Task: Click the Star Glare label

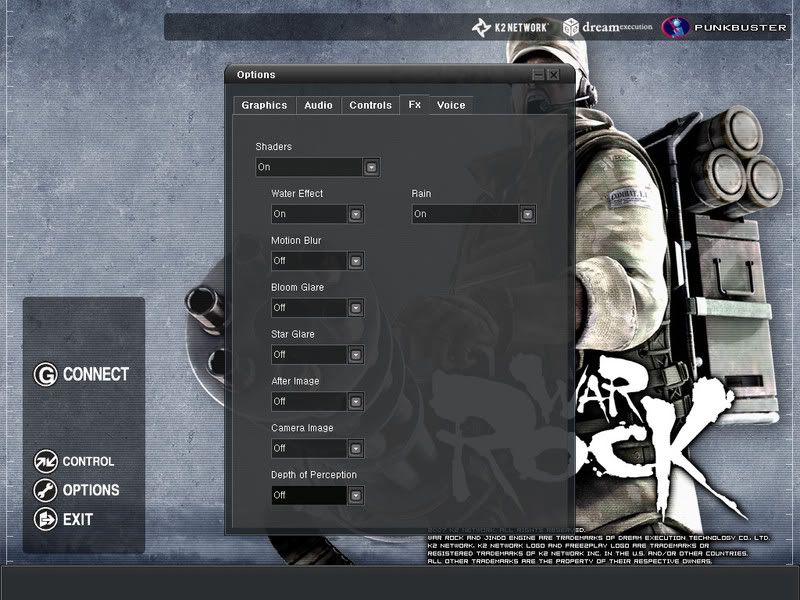Action: pyautogui.click(x=292, y=334)
